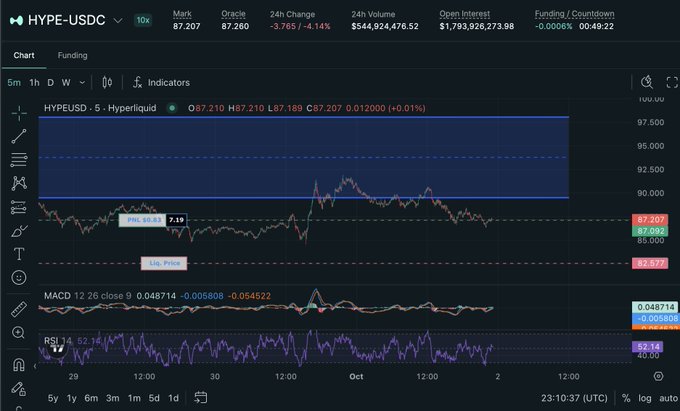Viewport: 680px width, 411px height.
Task: Select the 5m timeframe
Action: point(14,82)
